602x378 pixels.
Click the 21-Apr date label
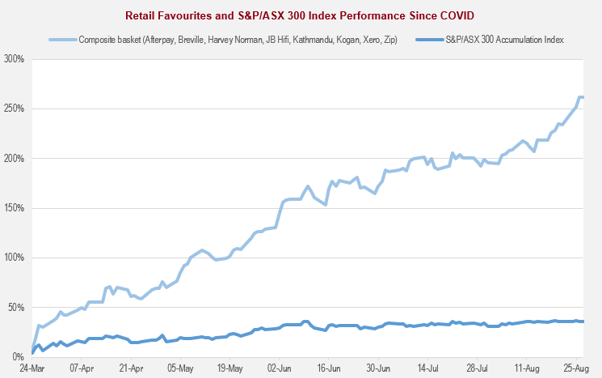click(131, 368)
